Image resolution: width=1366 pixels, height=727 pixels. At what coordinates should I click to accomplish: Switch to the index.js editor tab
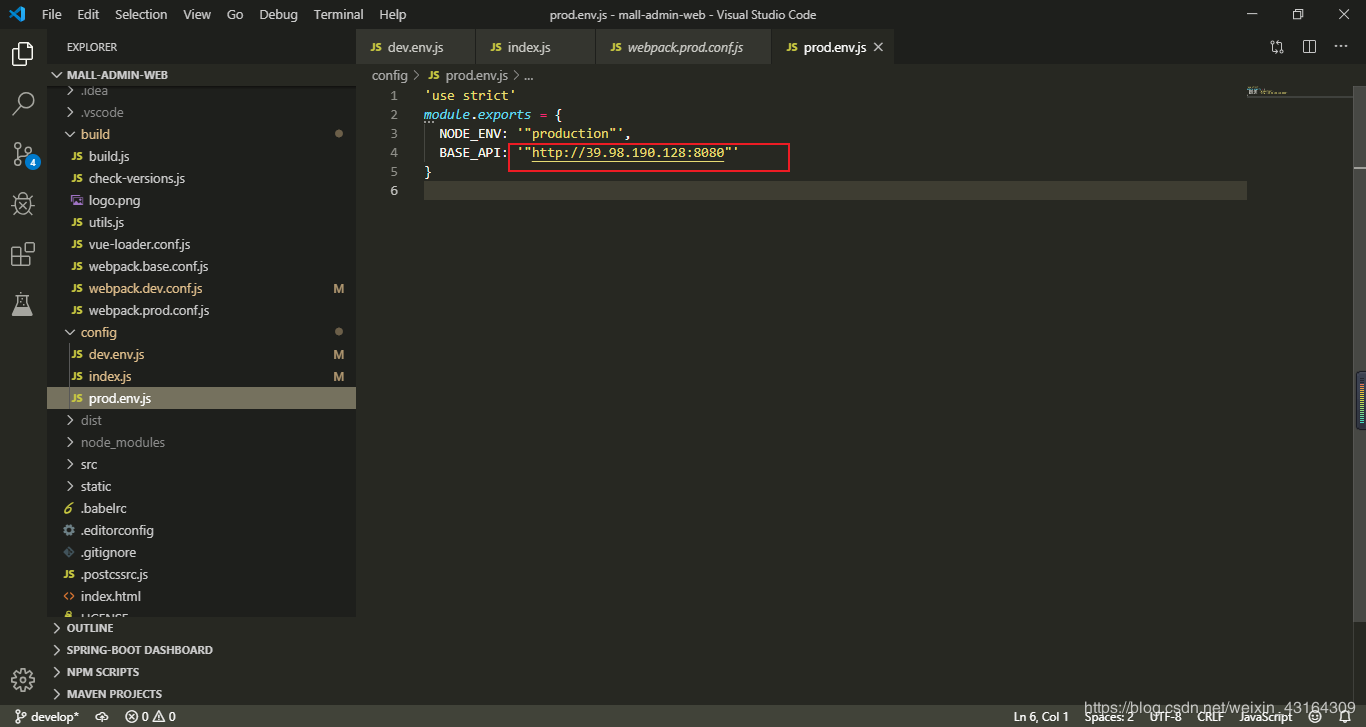click(535, 47)
